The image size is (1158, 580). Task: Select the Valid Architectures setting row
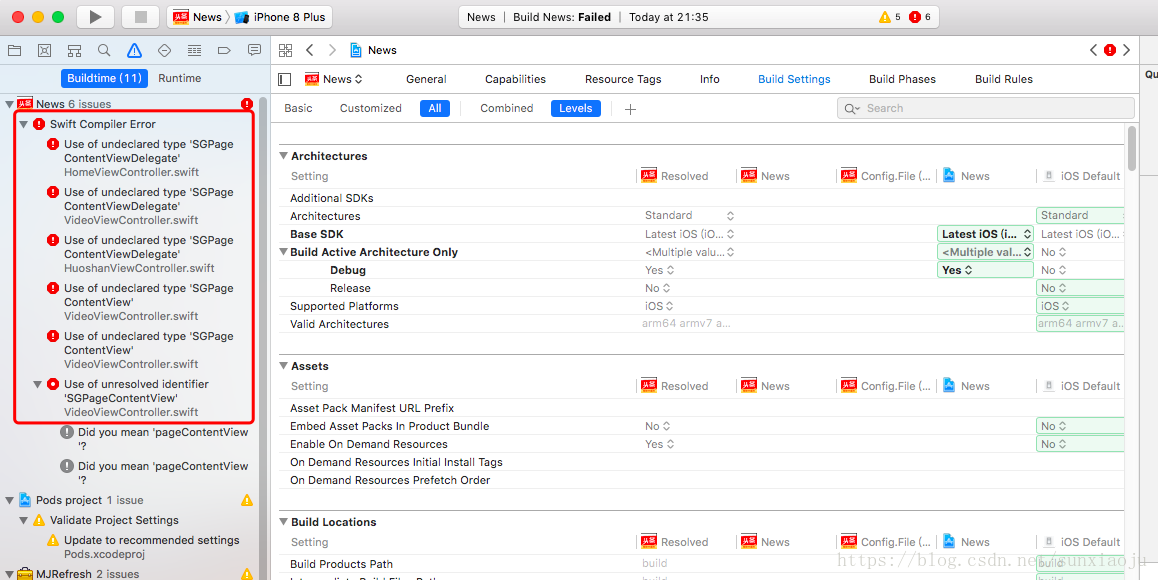pyautogui.click(x=702, y=324)
